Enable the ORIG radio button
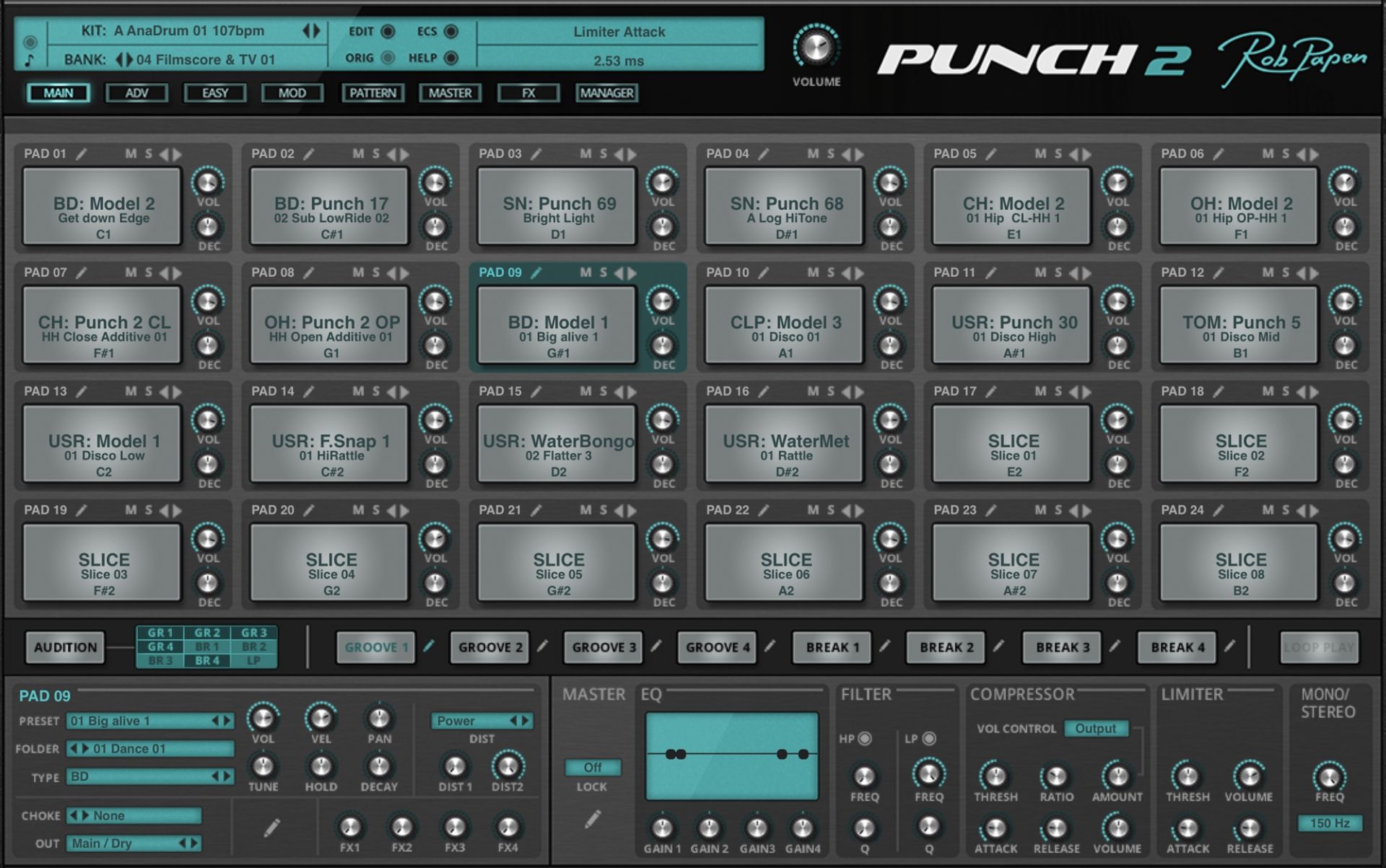Image resolution: width=1386 pixels, height=868 pixels. pos(388,58)
